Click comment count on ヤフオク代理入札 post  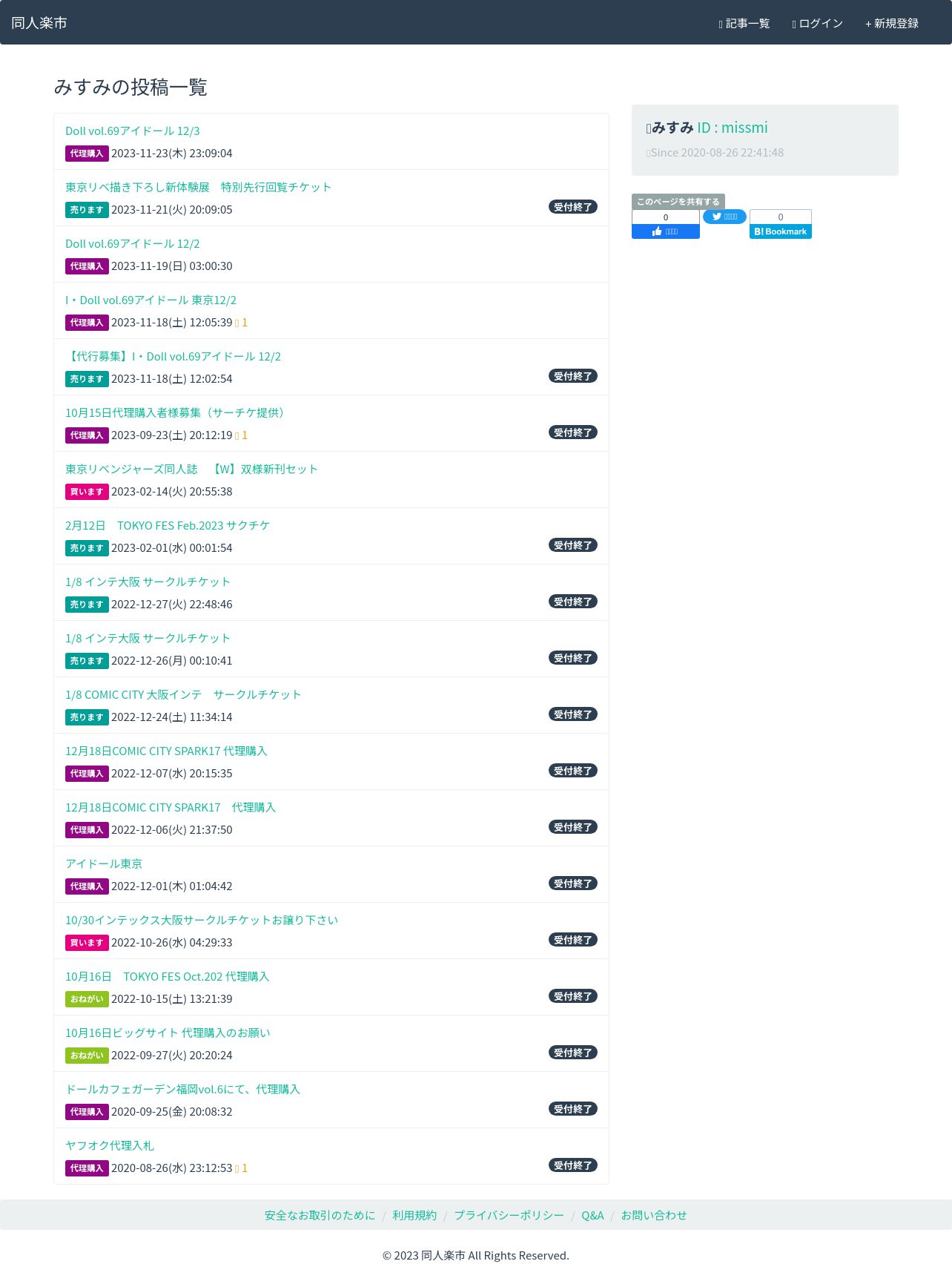click(x=242, y=1168)
